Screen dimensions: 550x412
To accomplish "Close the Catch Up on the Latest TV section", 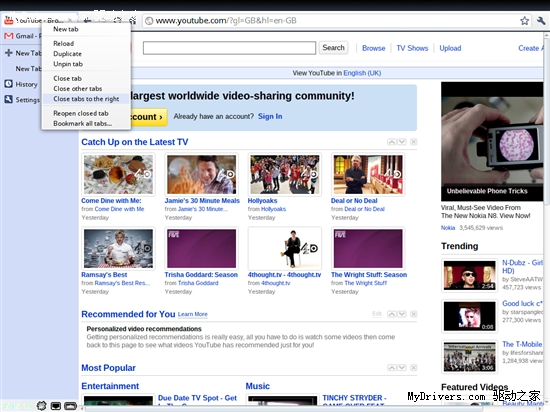I will tap(414, 142).
